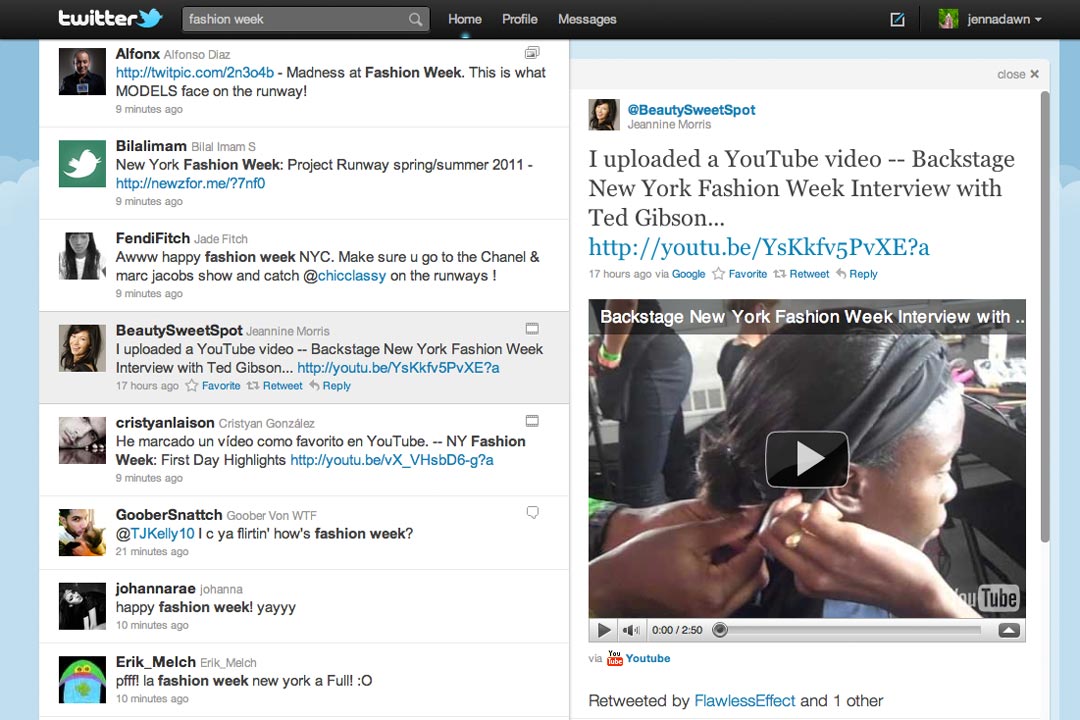This screenshot has height=720, width=1080.
Task: Open the newzfor.me/?7nf0 link
Action: tap(190, 183)
